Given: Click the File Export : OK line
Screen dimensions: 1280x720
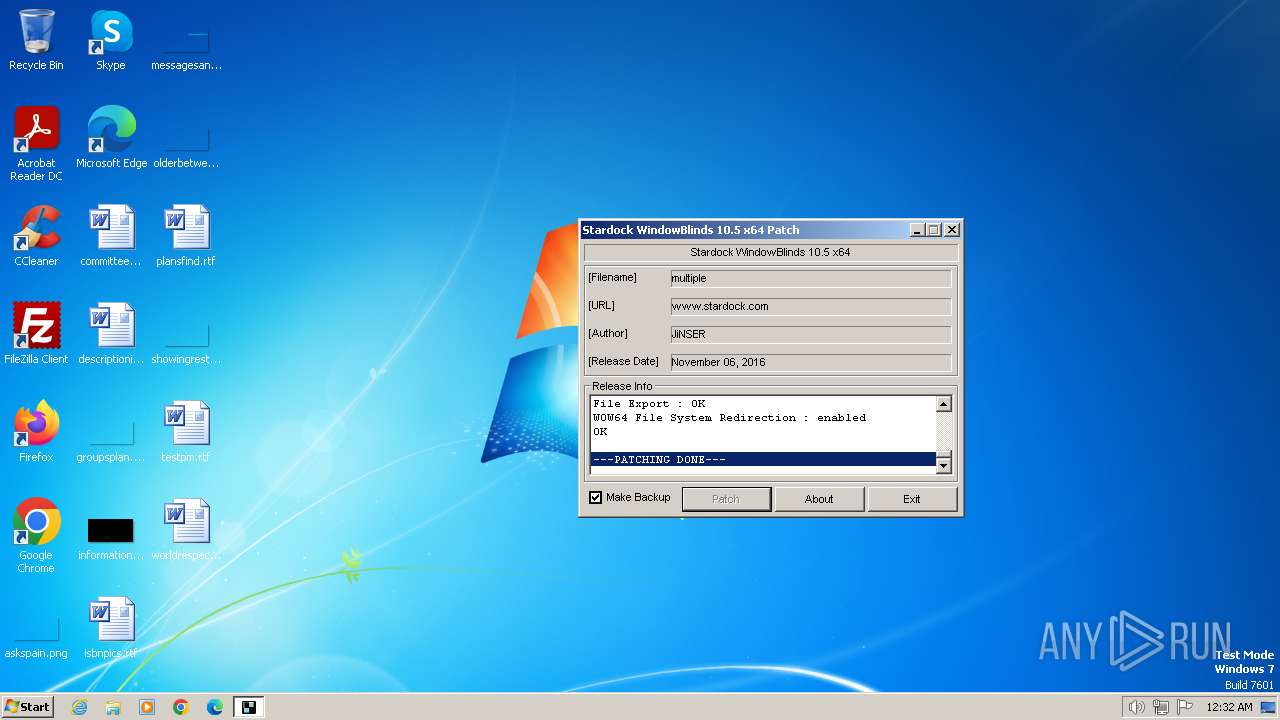Looking at the screenshot, I should 649,404.
